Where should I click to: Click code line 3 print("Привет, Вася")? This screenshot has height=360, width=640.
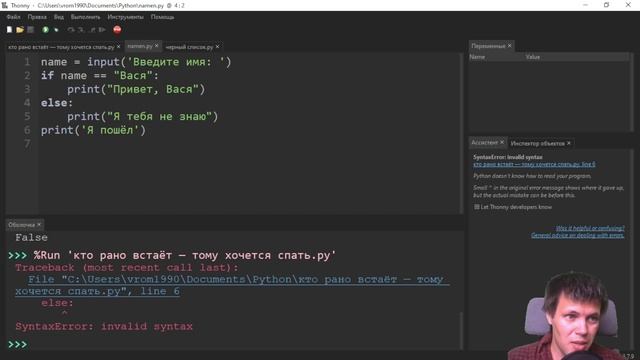[x=136, y=89]
